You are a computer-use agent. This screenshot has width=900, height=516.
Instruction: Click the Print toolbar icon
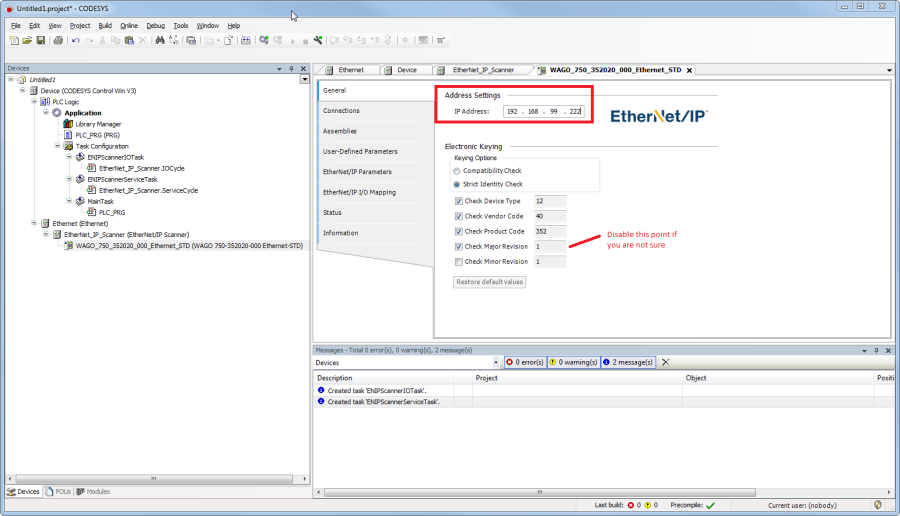[x=58, y=40]
